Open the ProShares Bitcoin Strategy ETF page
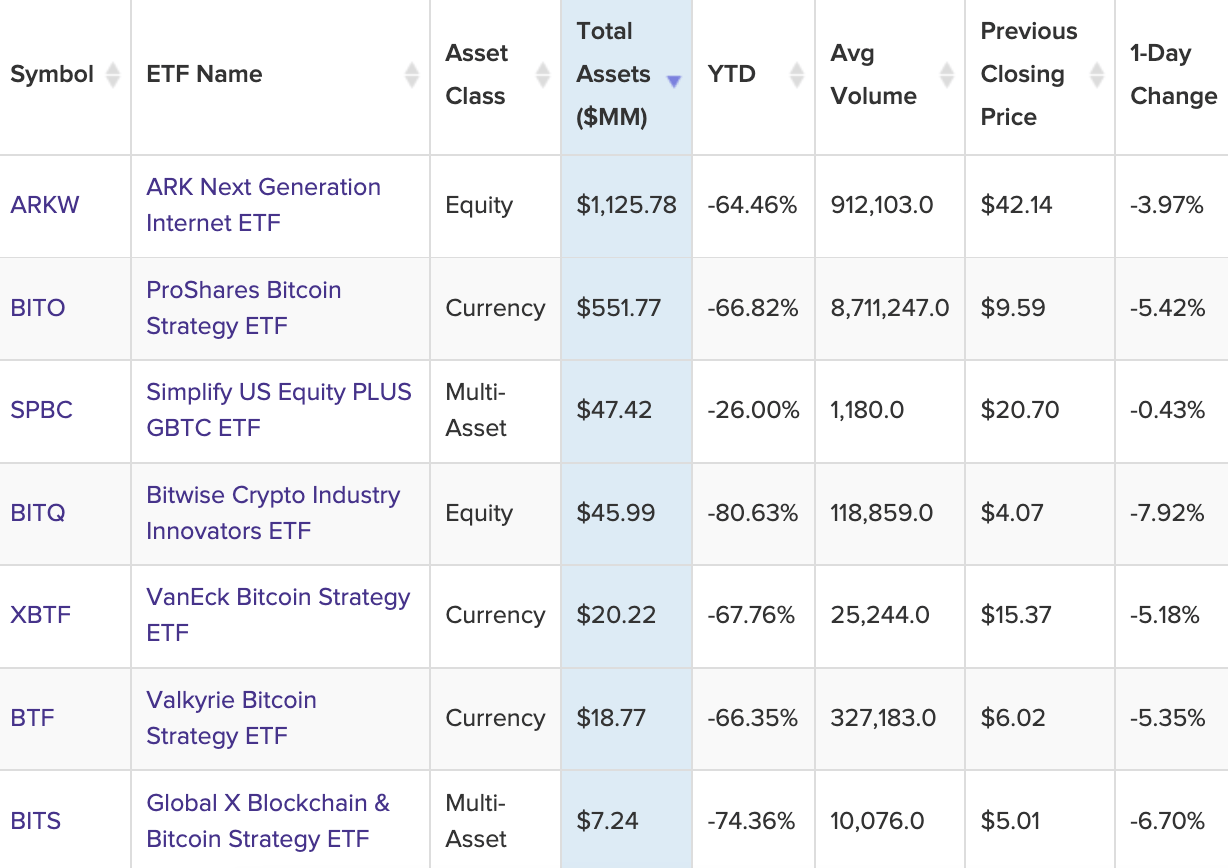Viewport: 1228px width, 868px height. tap(244, 307)
